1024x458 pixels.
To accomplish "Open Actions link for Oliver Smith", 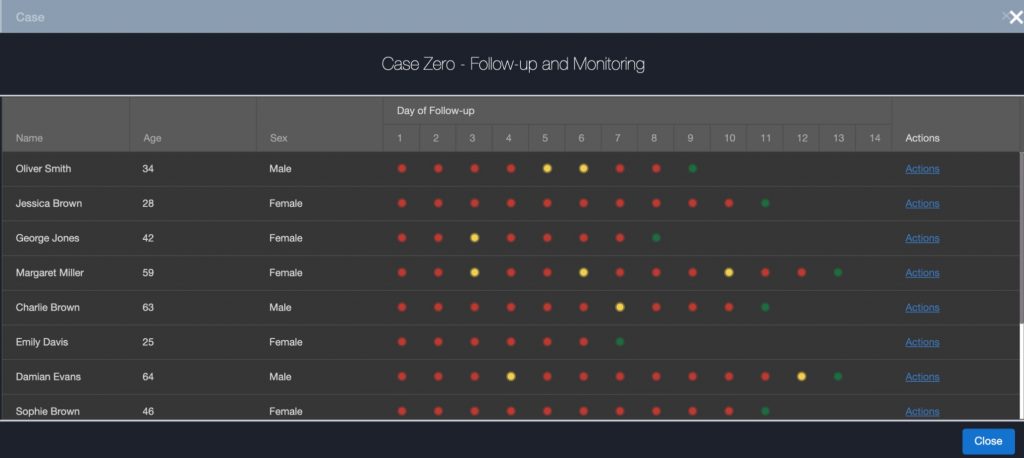I will coord(922,169).
